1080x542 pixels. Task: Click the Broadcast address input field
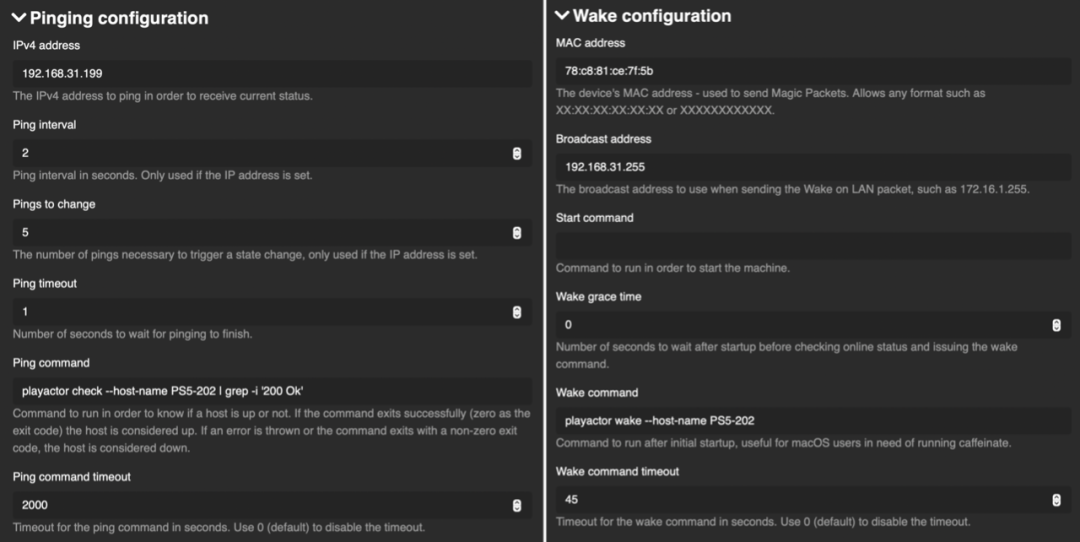tap(812, 167)
